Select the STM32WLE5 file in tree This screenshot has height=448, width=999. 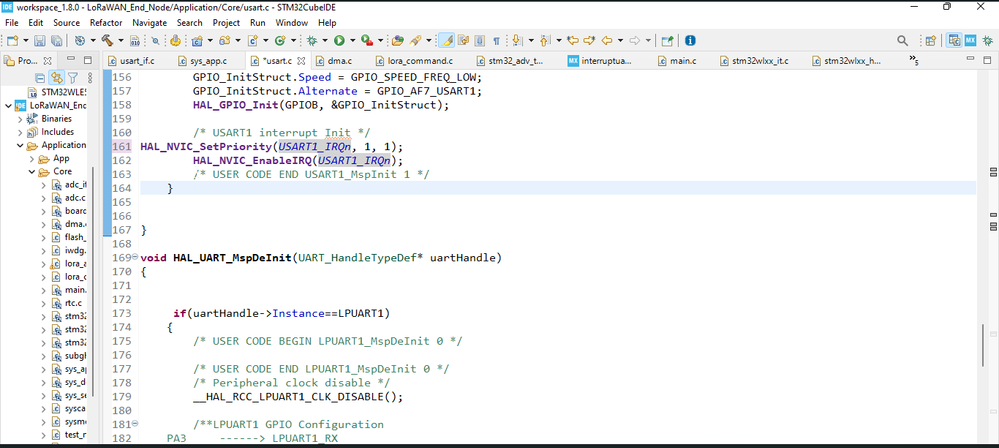[x=59, y=92]
